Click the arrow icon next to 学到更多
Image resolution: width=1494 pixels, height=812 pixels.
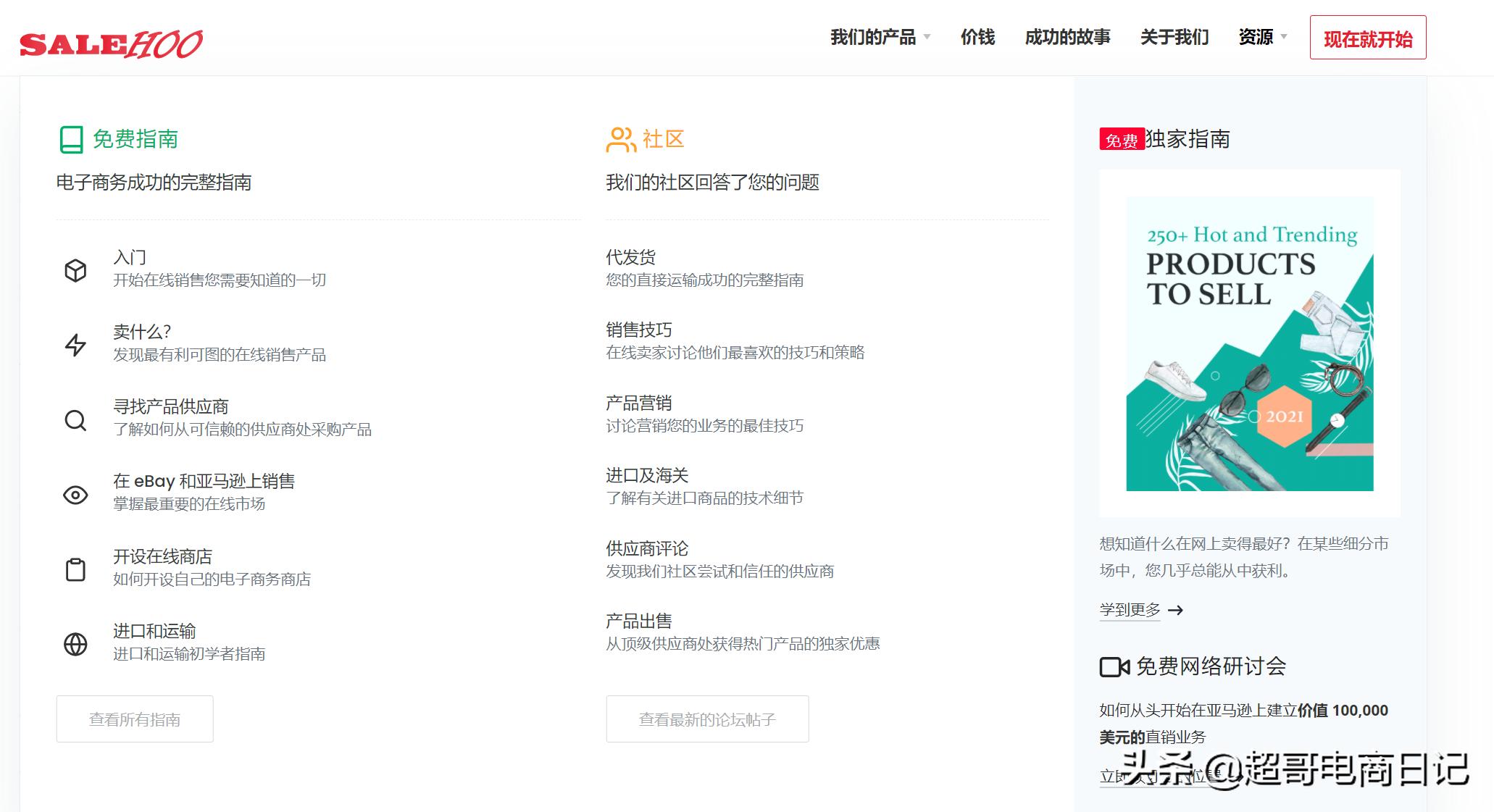pos(1177,611)
